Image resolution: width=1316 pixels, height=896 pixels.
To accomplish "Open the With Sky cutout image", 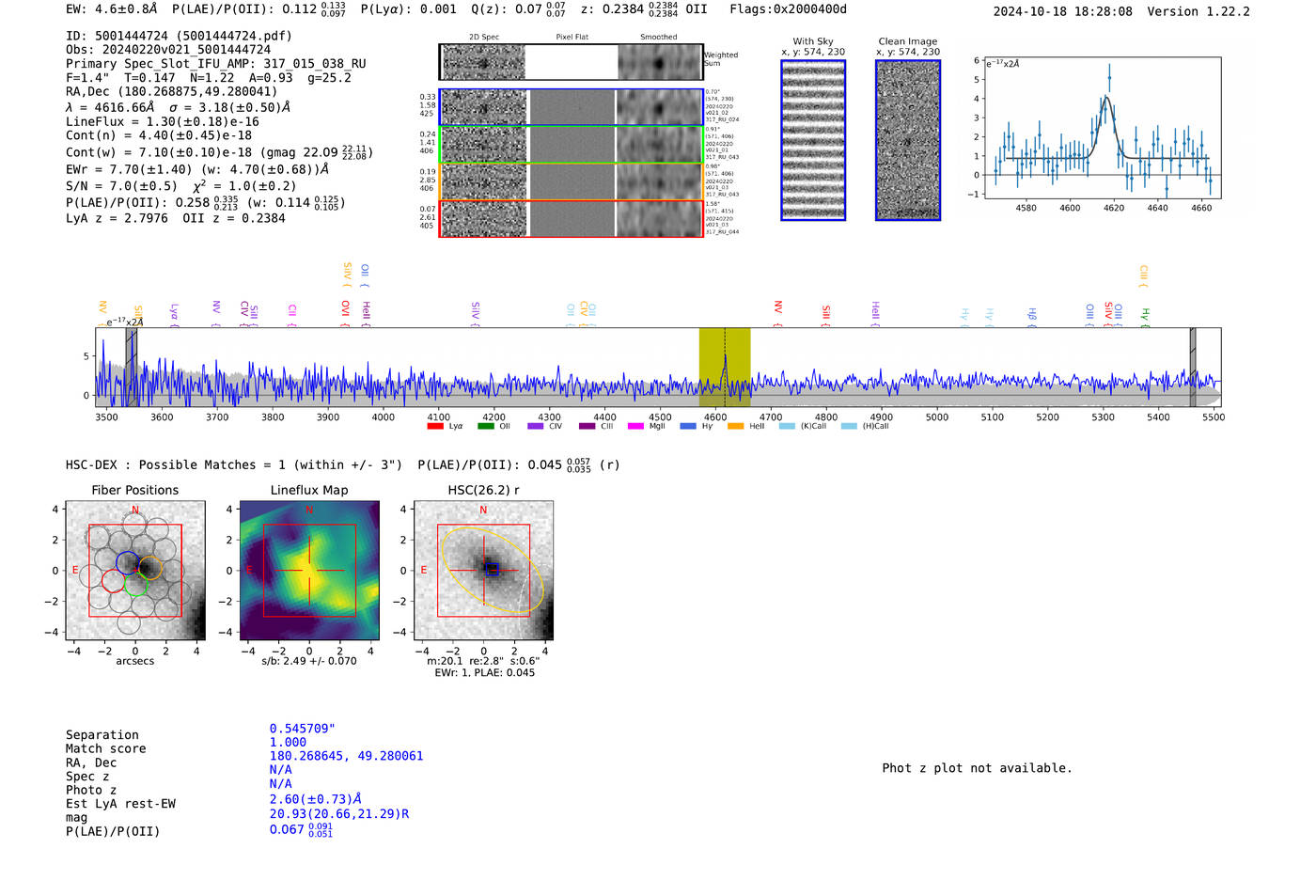I will tap(813, 140).
